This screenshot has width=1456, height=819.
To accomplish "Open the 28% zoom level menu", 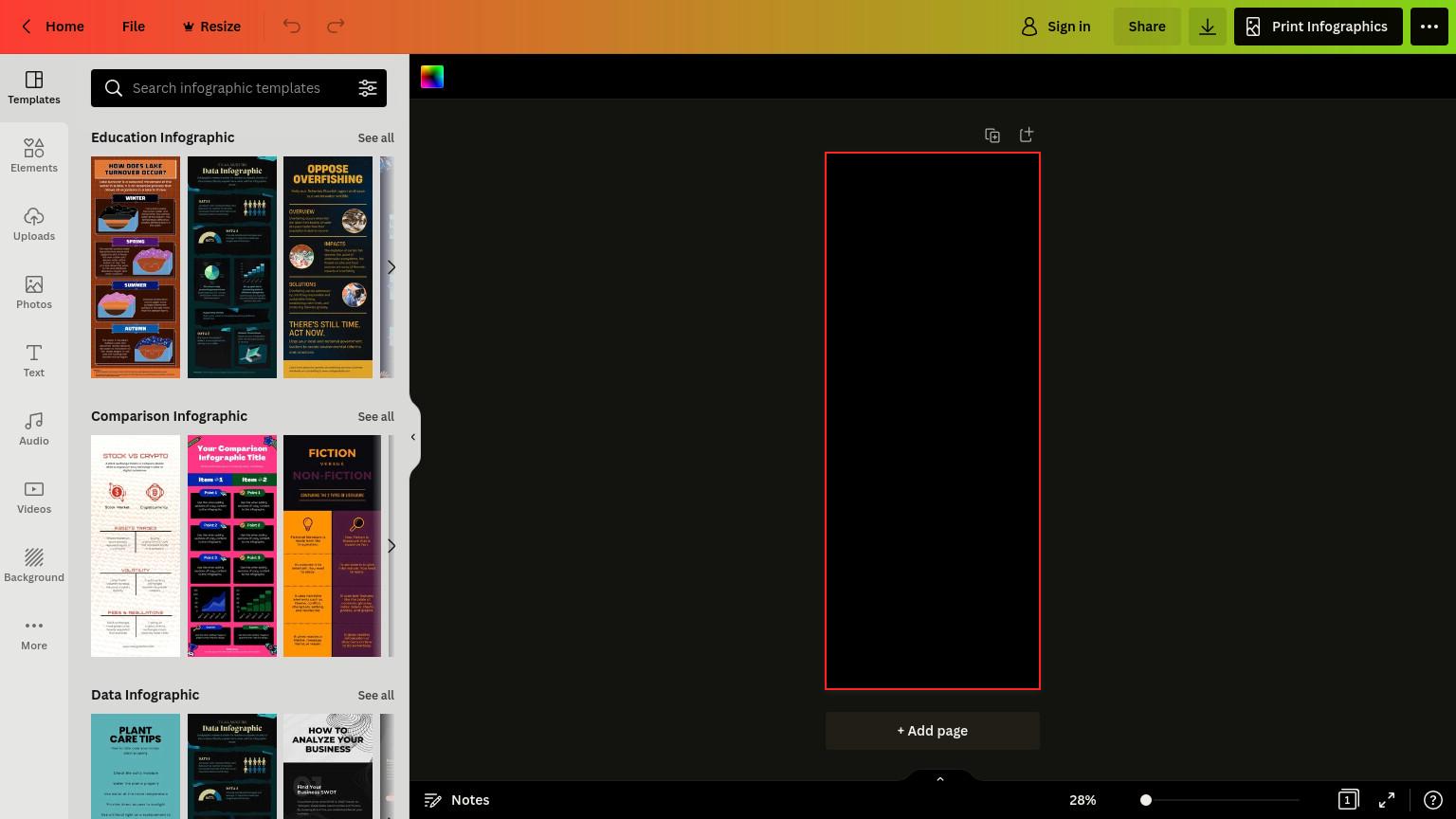I will coord(1083,800).
